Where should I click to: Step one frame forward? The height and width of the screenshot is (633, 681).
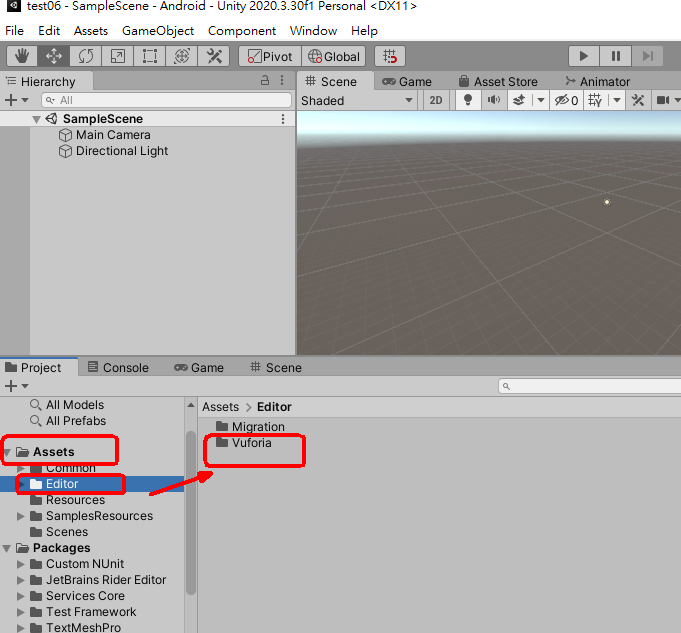point(648,56)
